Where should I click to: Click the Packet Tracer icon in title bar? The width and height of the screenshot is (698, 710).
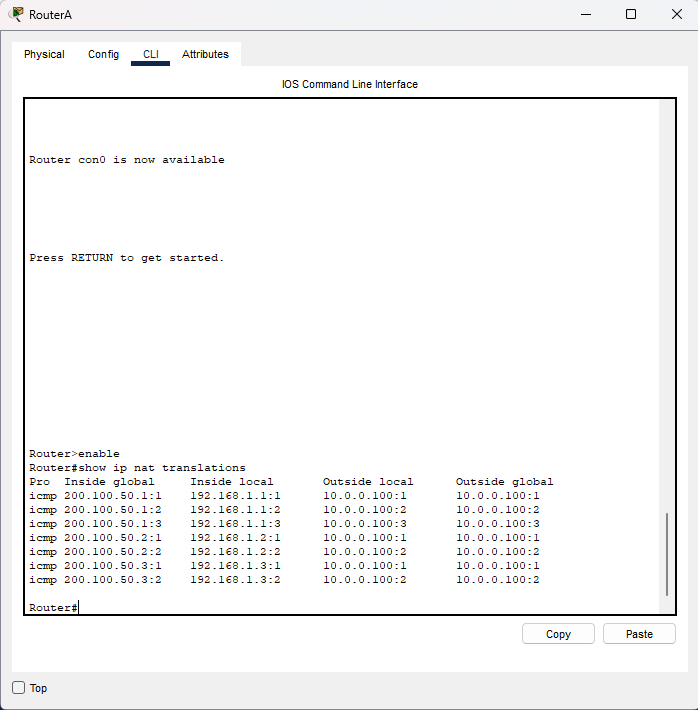(17, 15)
